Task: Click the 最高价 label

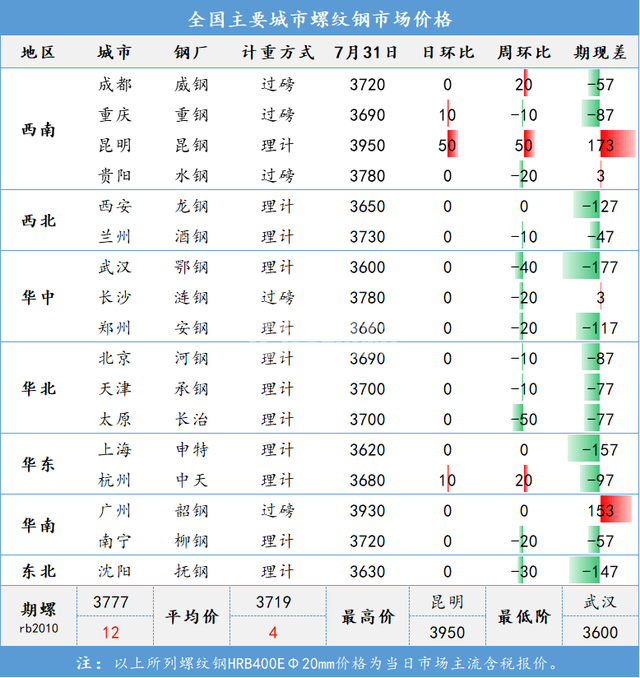Action: tap(368, 617)
